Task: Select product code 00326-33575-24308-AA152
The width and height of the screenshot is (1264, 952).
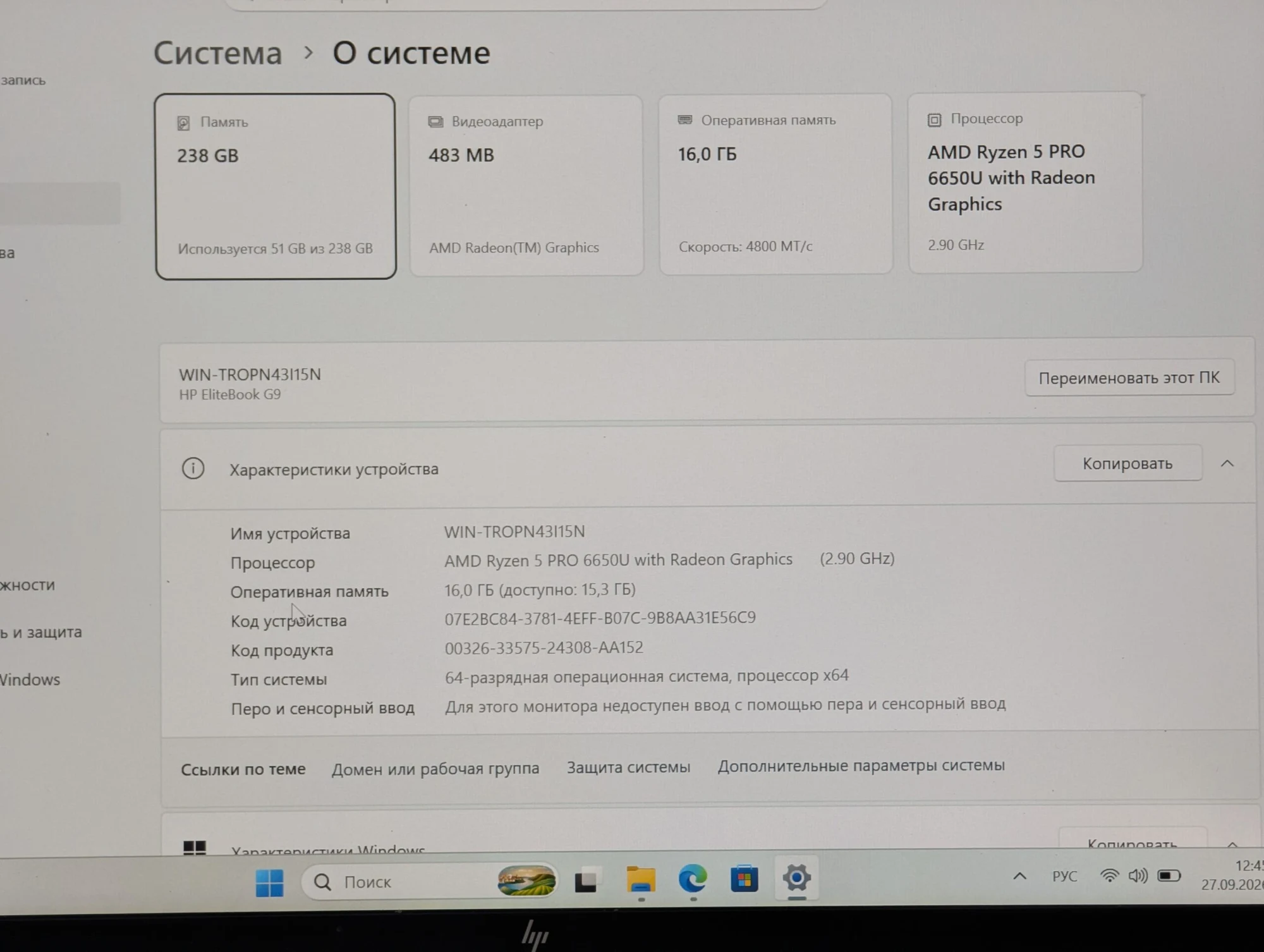Action: (x=544, y=647)
